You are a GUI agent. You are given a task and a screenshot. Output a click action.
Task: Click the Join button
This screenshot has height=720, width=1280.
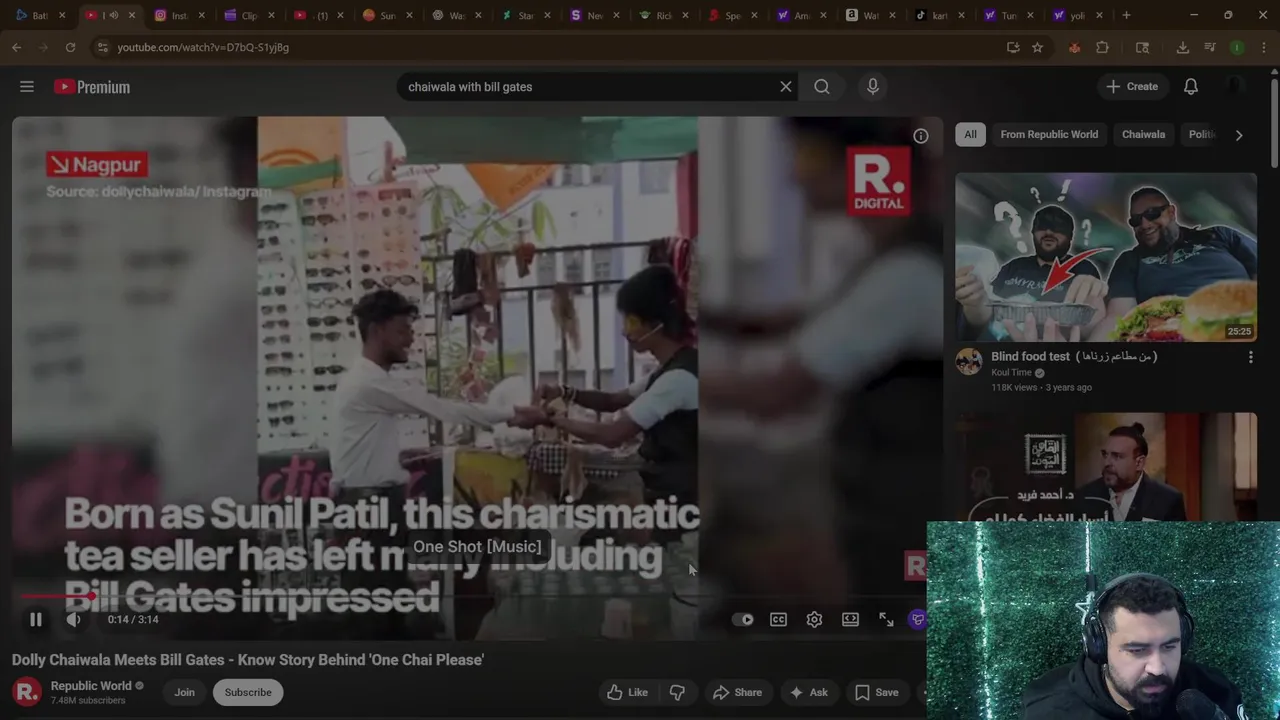(185, 692)
